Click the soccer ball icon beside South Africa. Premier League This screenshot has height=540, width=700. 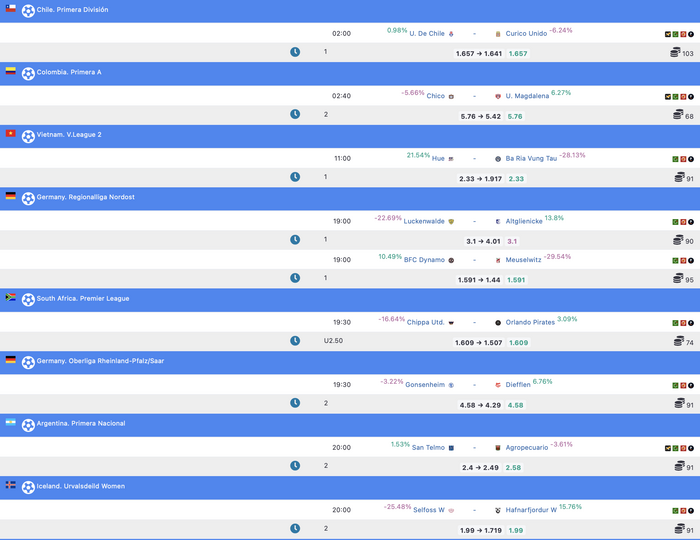(28, 300)
